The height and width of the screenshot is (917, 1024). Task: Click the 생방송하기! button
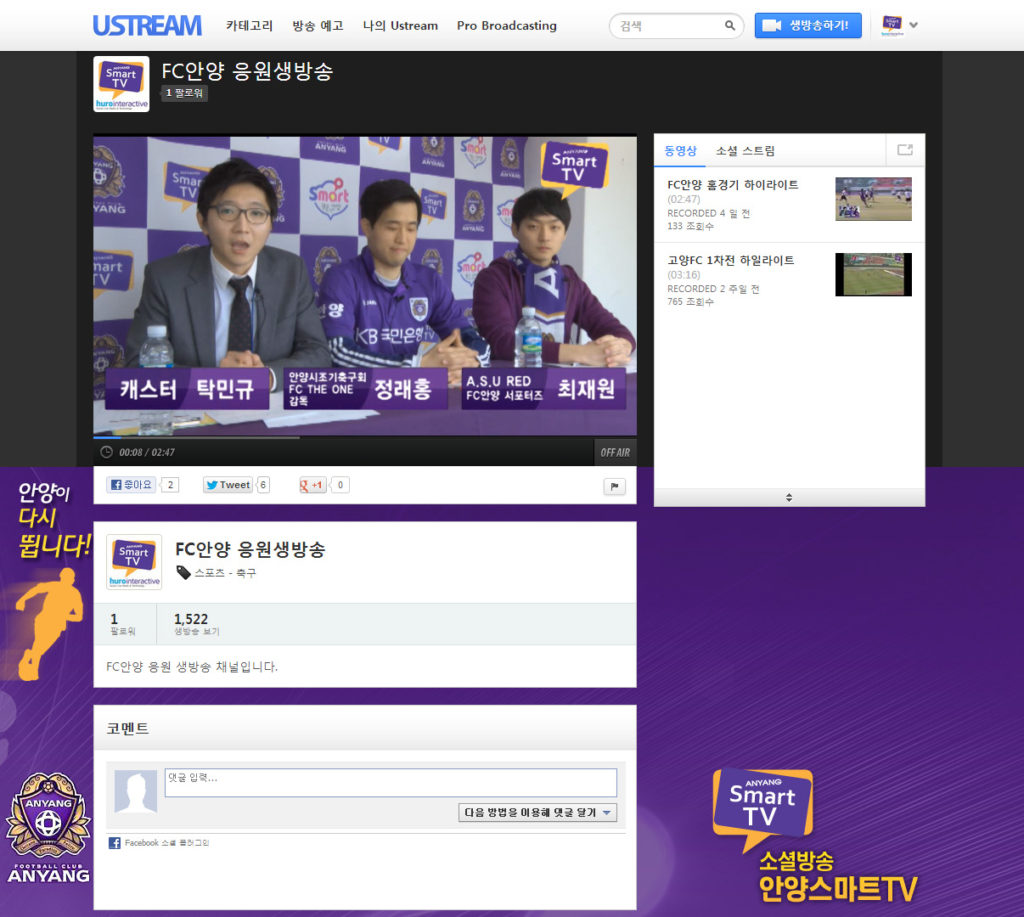(x=807, y=26)
